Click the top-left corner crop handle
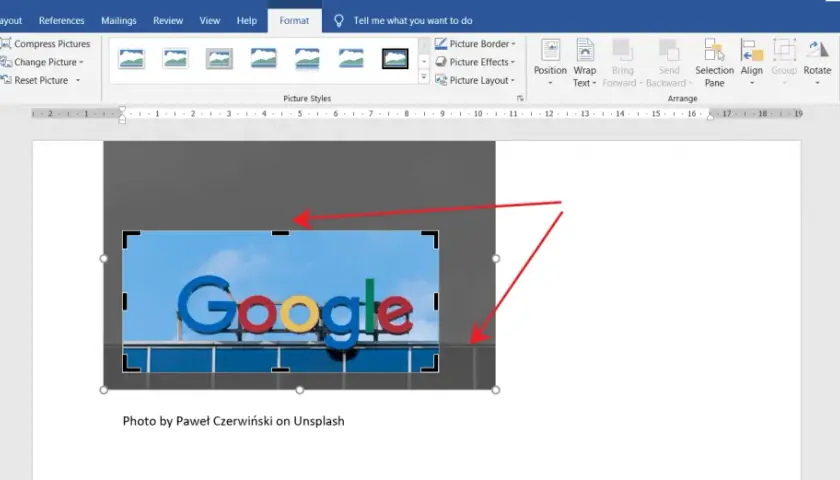 click(131, 239)
